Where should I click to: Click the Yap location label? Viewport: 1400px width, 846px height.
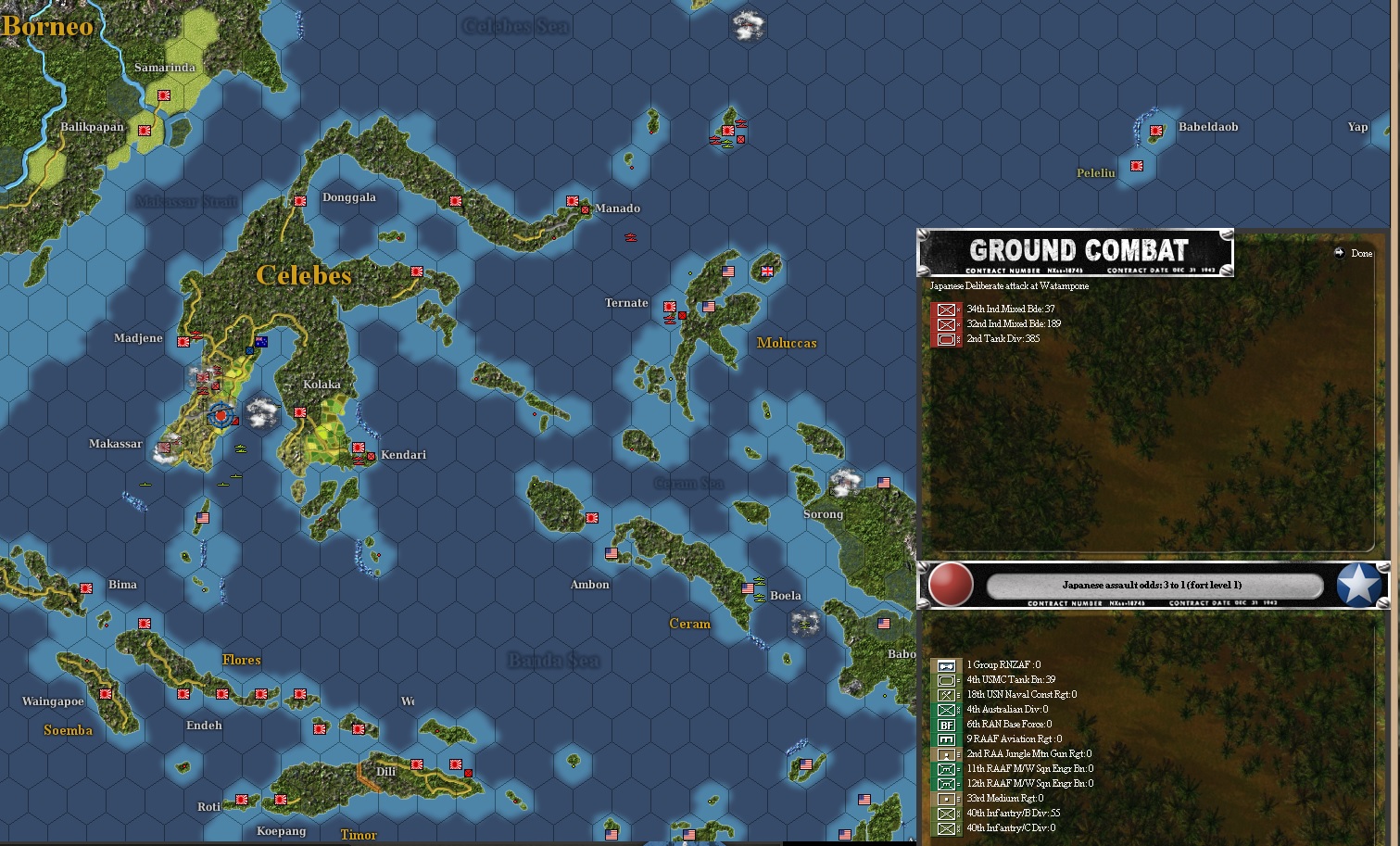pyautogui.click(x=1357, y=127)
